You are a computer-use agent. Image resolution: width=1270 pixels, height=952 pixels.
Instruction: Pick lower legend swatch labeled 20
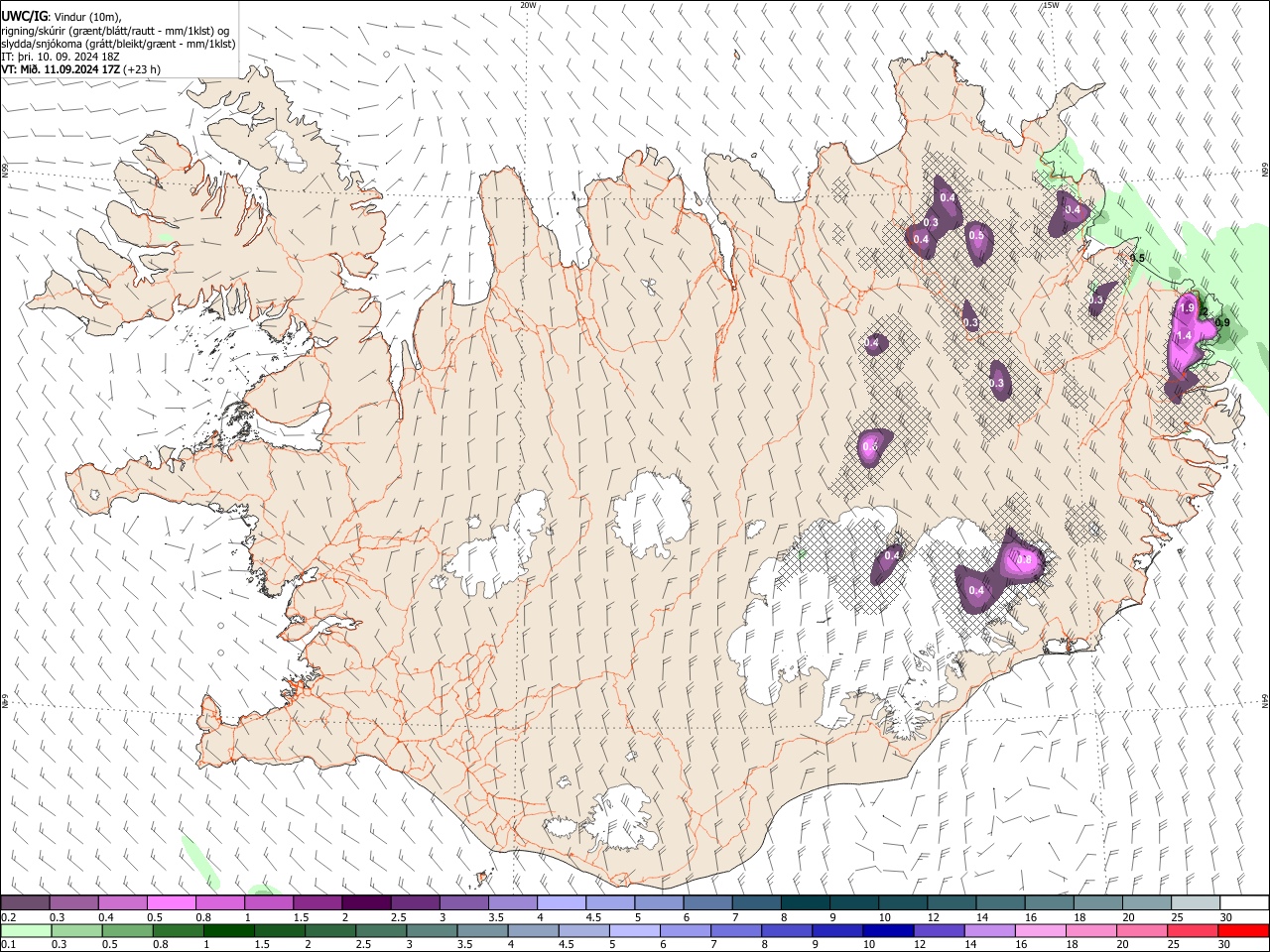coord(1141,930)
